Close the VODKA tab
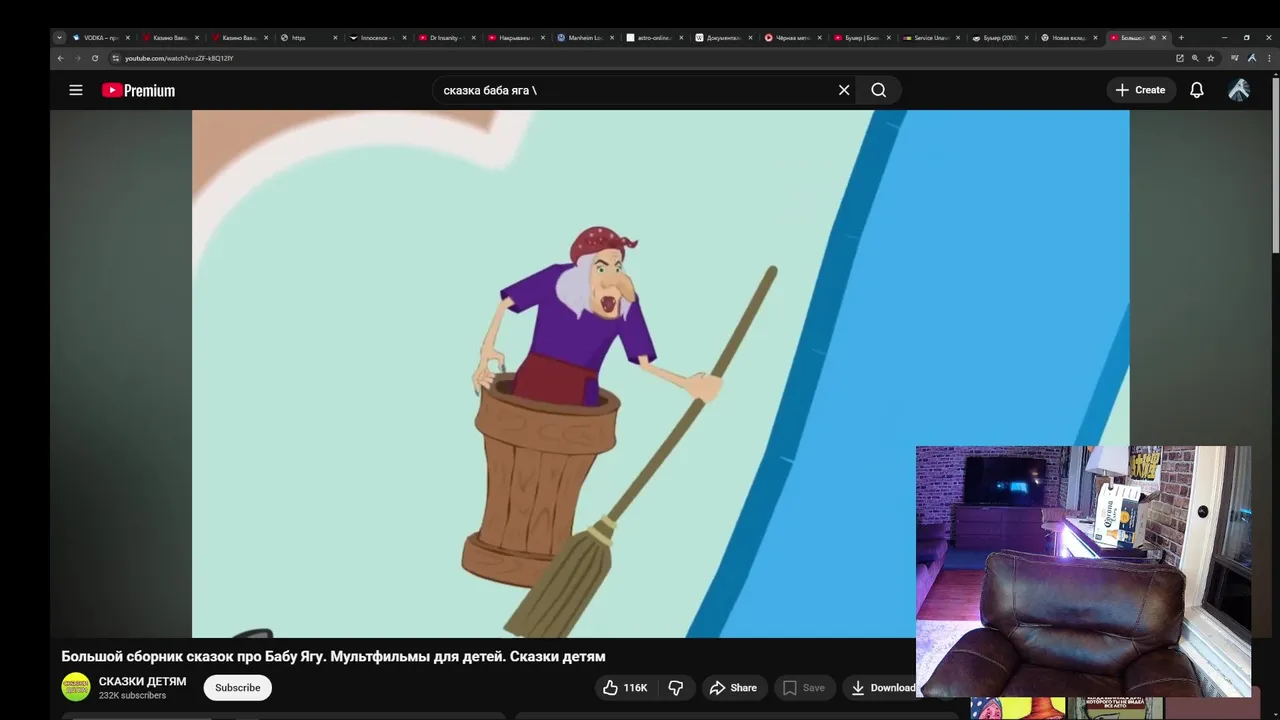 (x=127, y=38)
